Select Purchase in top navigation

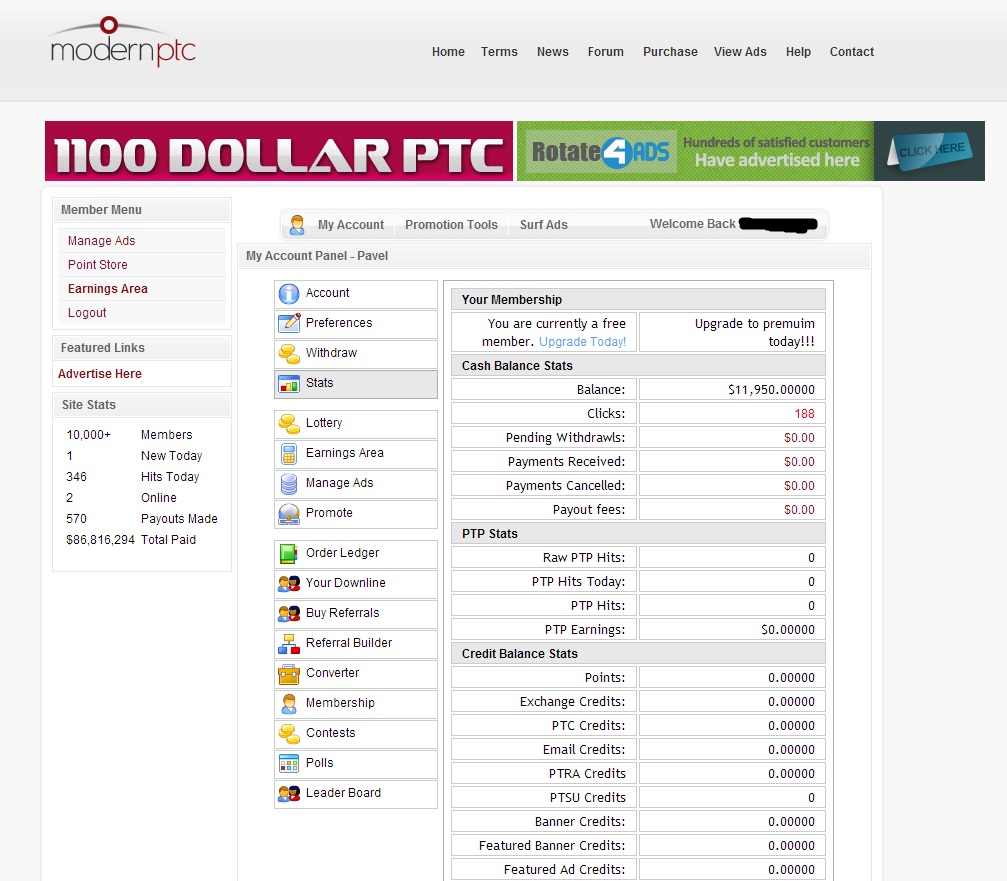pos(670,52)
